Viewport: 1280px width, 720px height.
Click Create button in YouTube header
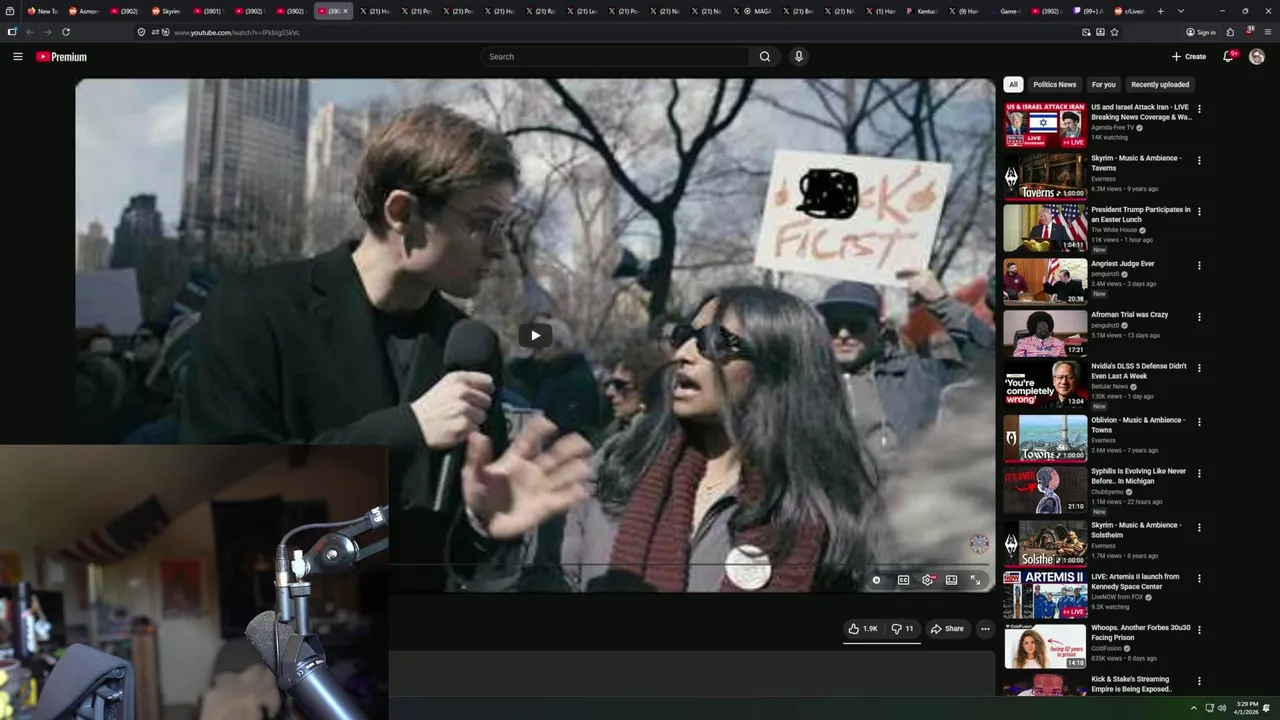pos(1189,57)
